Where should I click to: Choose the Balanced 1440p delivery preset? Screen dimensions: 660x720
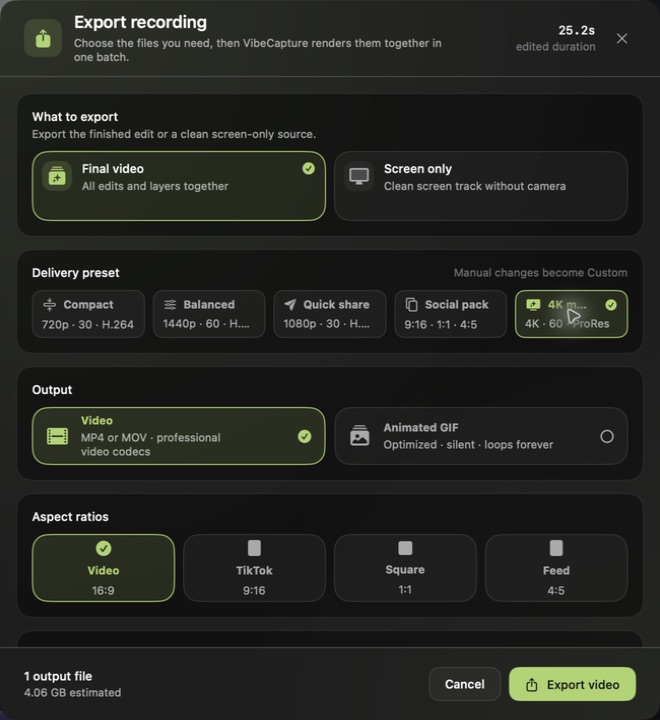coord(209,314)
